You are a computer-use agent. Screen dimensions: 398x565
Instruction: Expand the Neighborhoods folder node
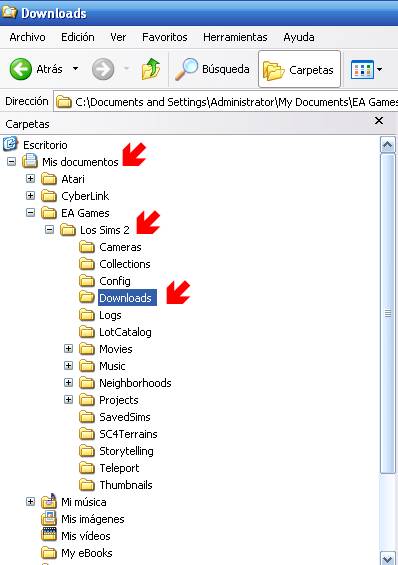[x=68, y=383]
